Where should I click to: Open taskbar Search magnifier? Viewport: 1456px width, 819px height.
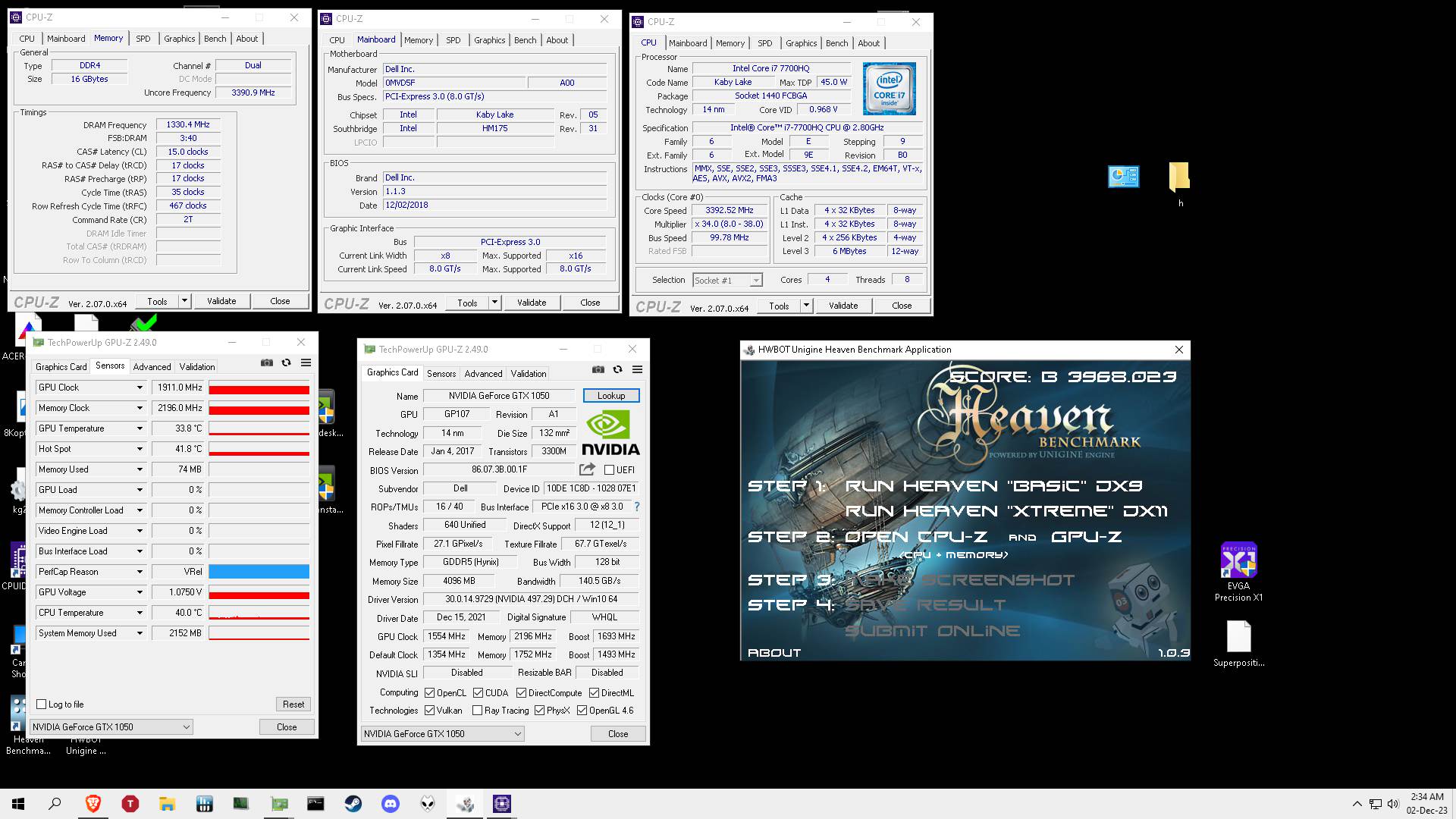[x=55, y=804]
